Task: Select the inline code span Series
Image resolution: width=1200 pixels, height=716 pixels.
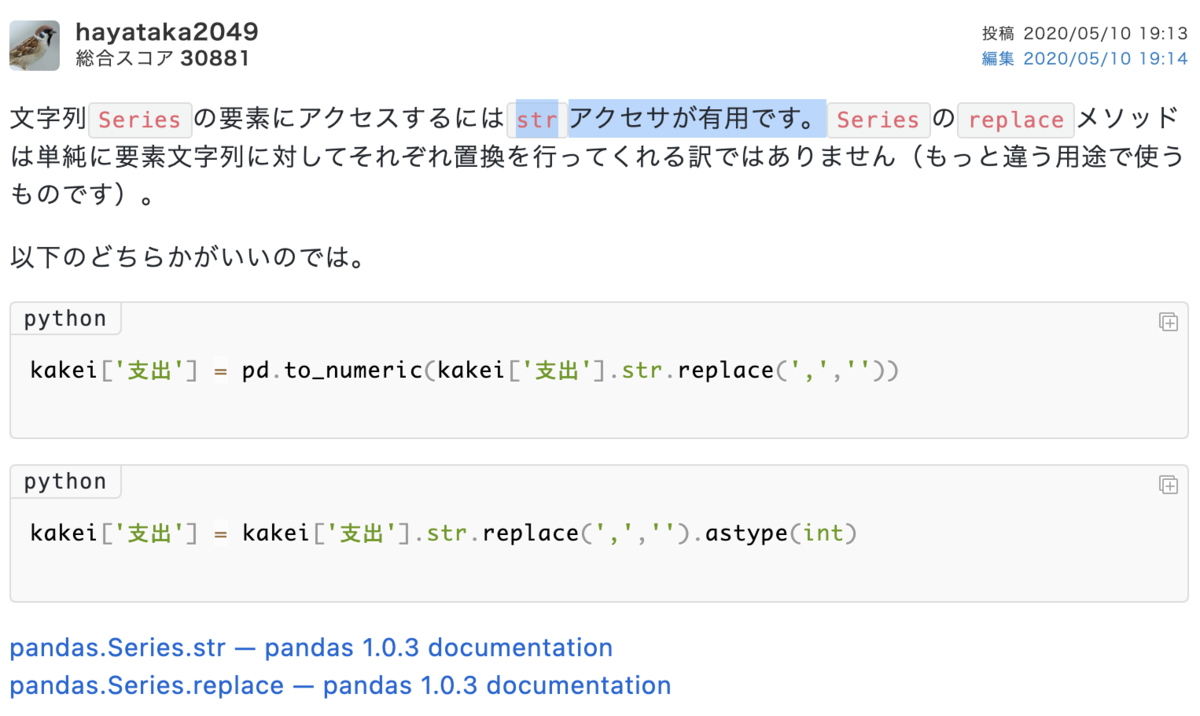Action: click(140, 120)
